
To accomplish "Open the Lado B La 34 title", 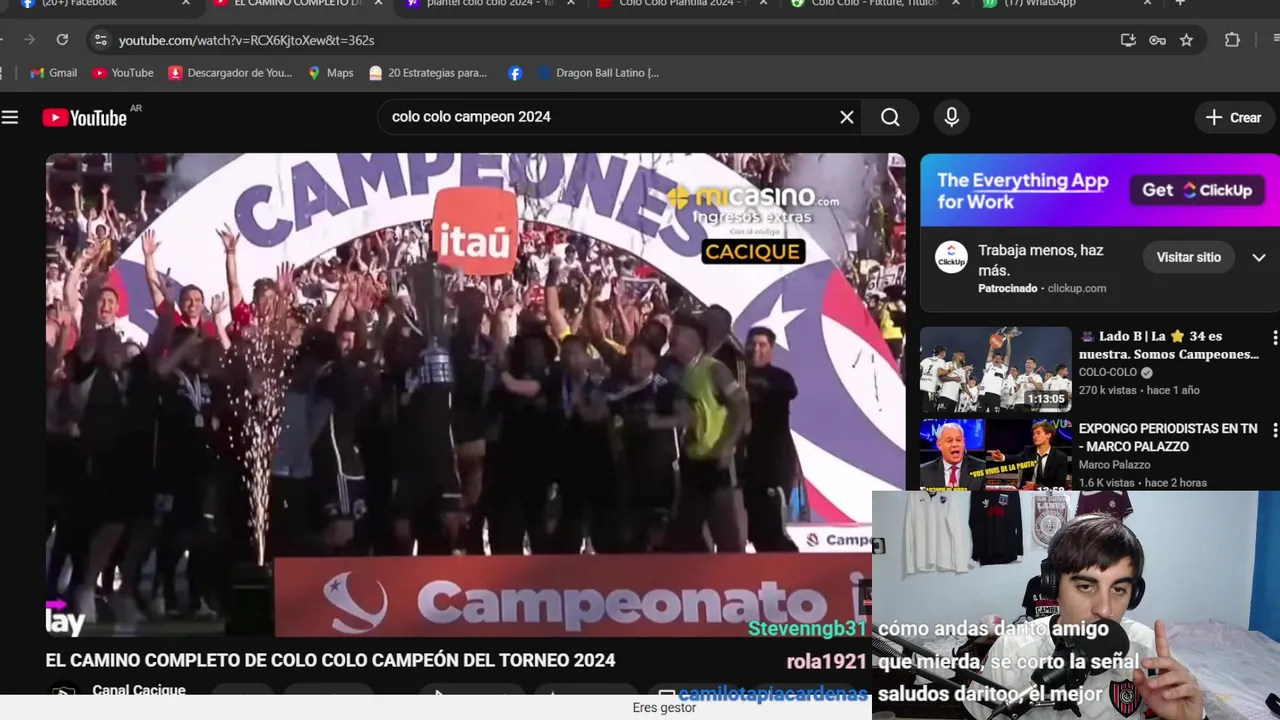I will point(1168,345).
